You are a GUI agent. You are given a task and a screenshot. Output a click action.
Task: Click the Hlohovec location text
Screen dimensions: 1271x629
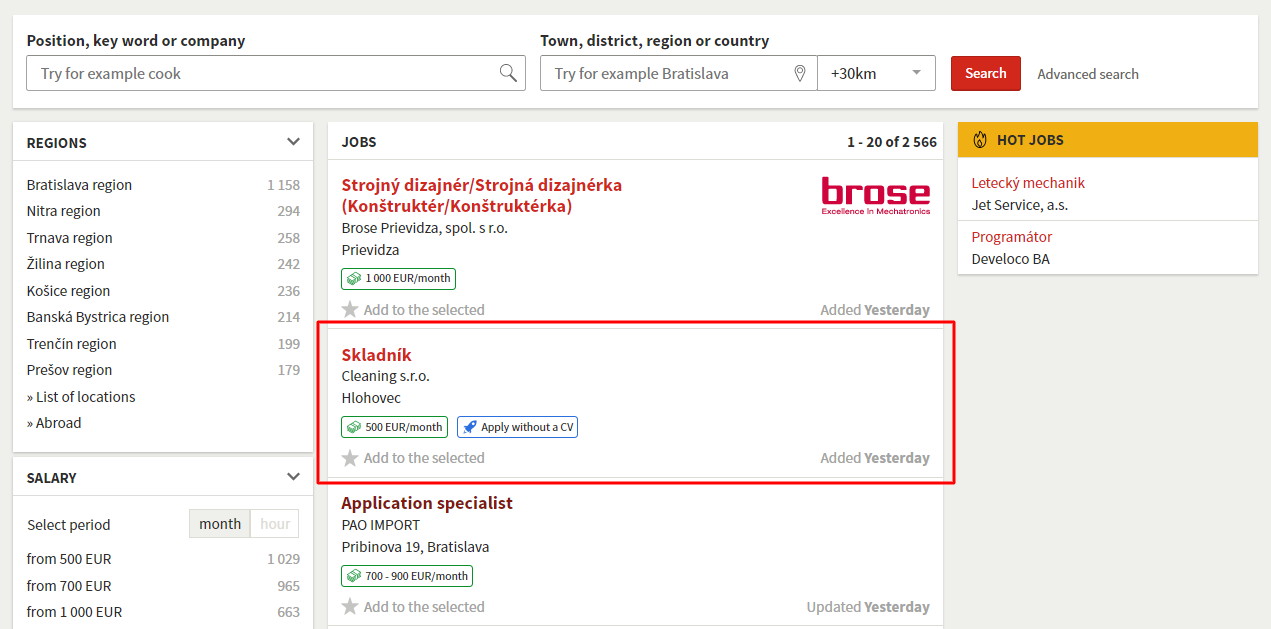371,398
